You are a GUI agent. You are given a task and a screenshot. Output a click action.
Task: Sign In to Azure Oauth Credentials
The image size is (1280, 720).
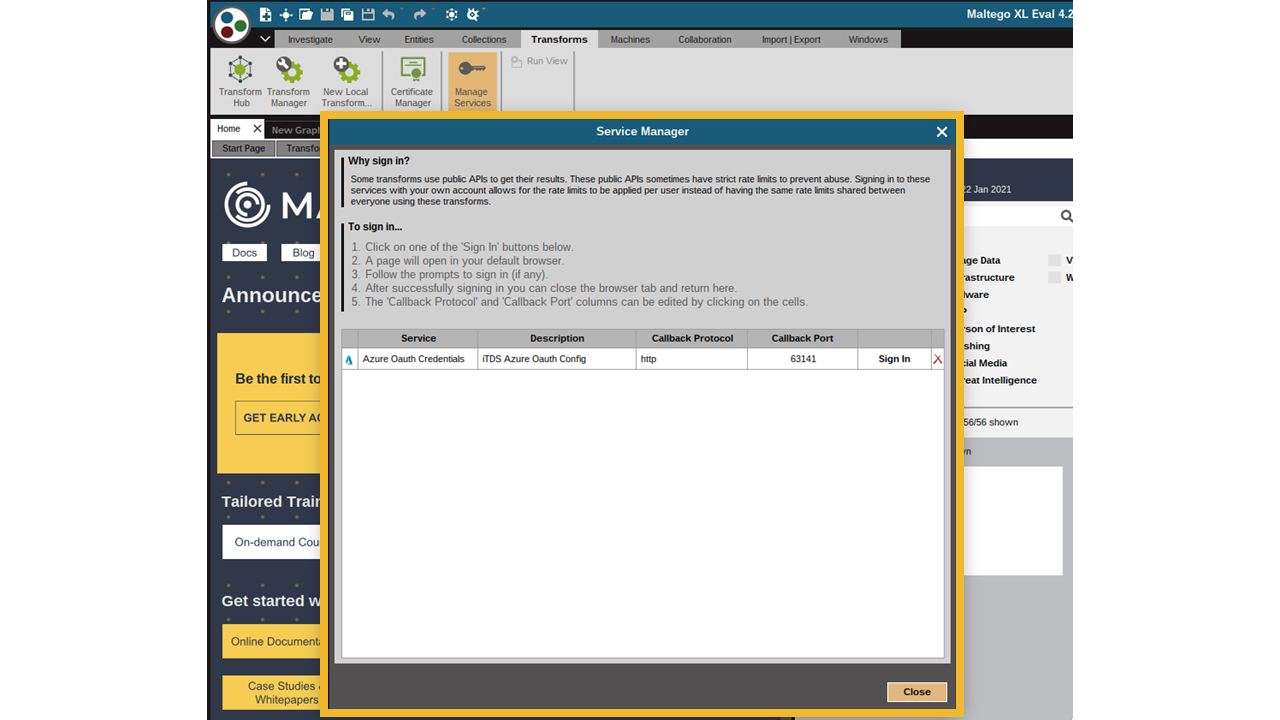click(894, 359)
